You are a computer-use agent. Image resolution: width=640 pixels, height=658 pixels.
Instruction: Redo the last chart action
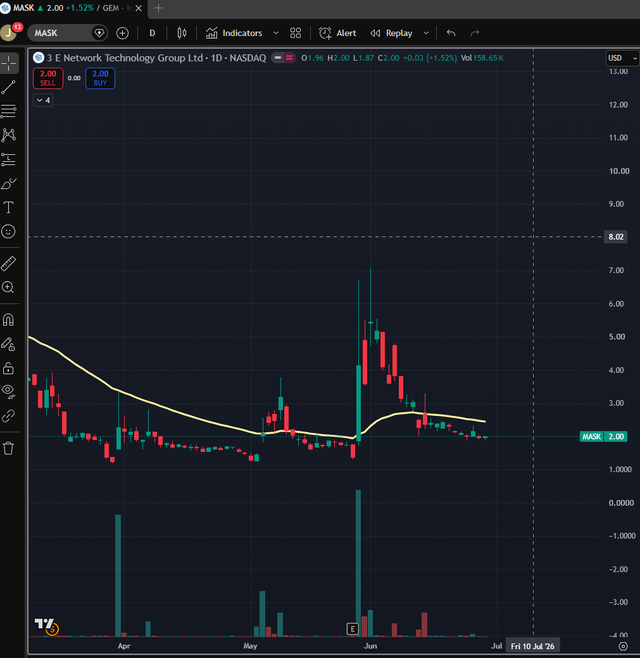(x=475, y=33)
